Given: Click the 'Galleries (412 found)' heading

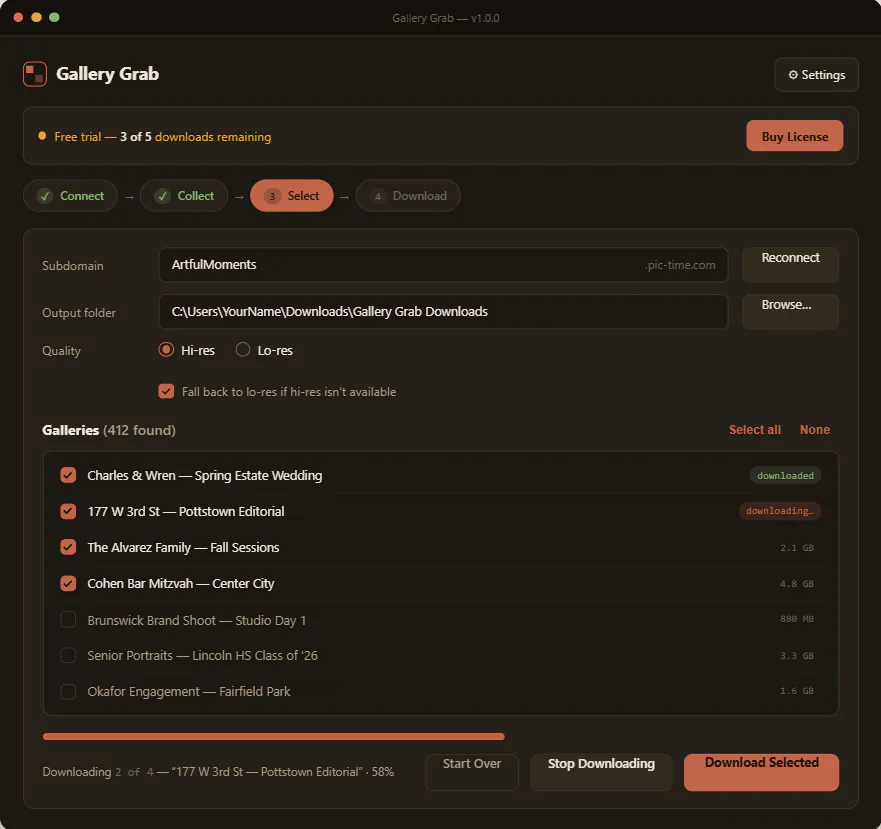Looking at the screenshot, I should [108, 430].
